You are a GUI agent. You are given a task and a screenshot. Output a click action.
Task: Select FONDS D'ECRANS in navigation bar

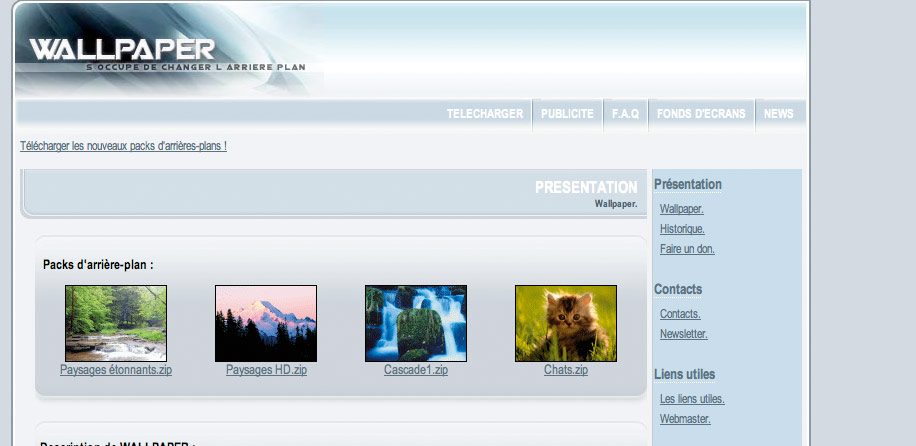701,114
